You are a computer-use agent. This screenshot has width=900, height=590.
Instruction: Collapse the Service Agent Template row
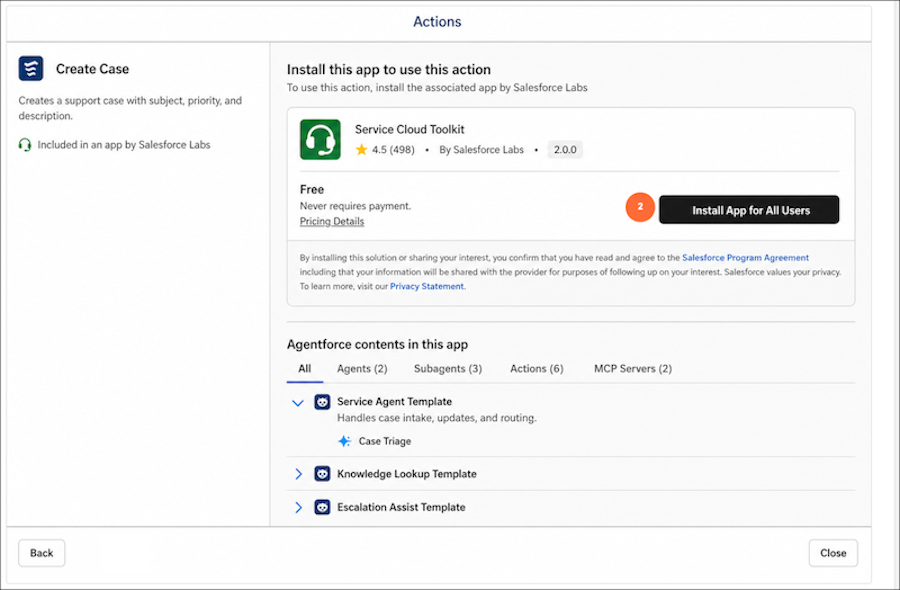tap(297, 403)
